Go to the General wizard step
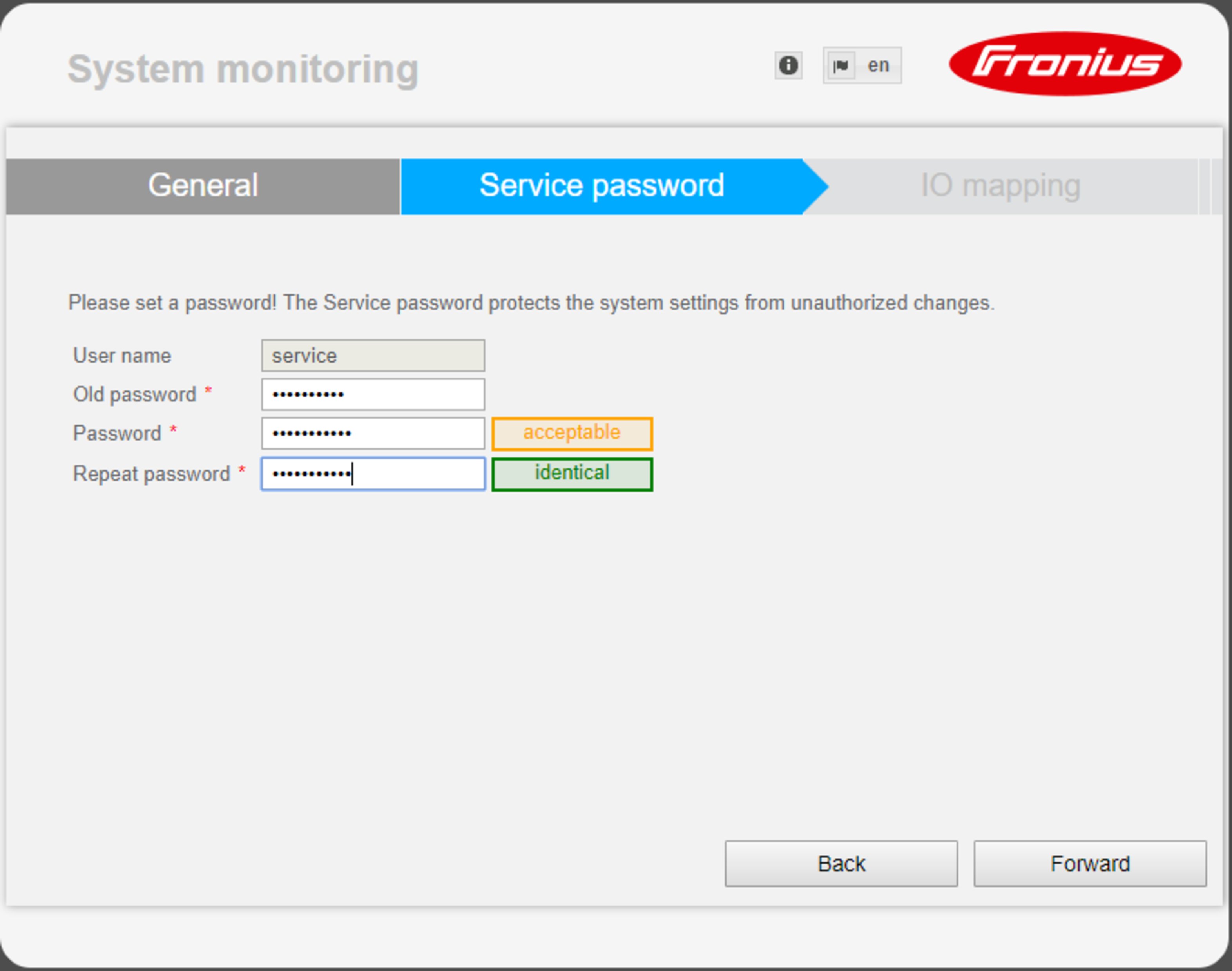The height and width of the screenshot is (971, 1232). coord(203,187)
